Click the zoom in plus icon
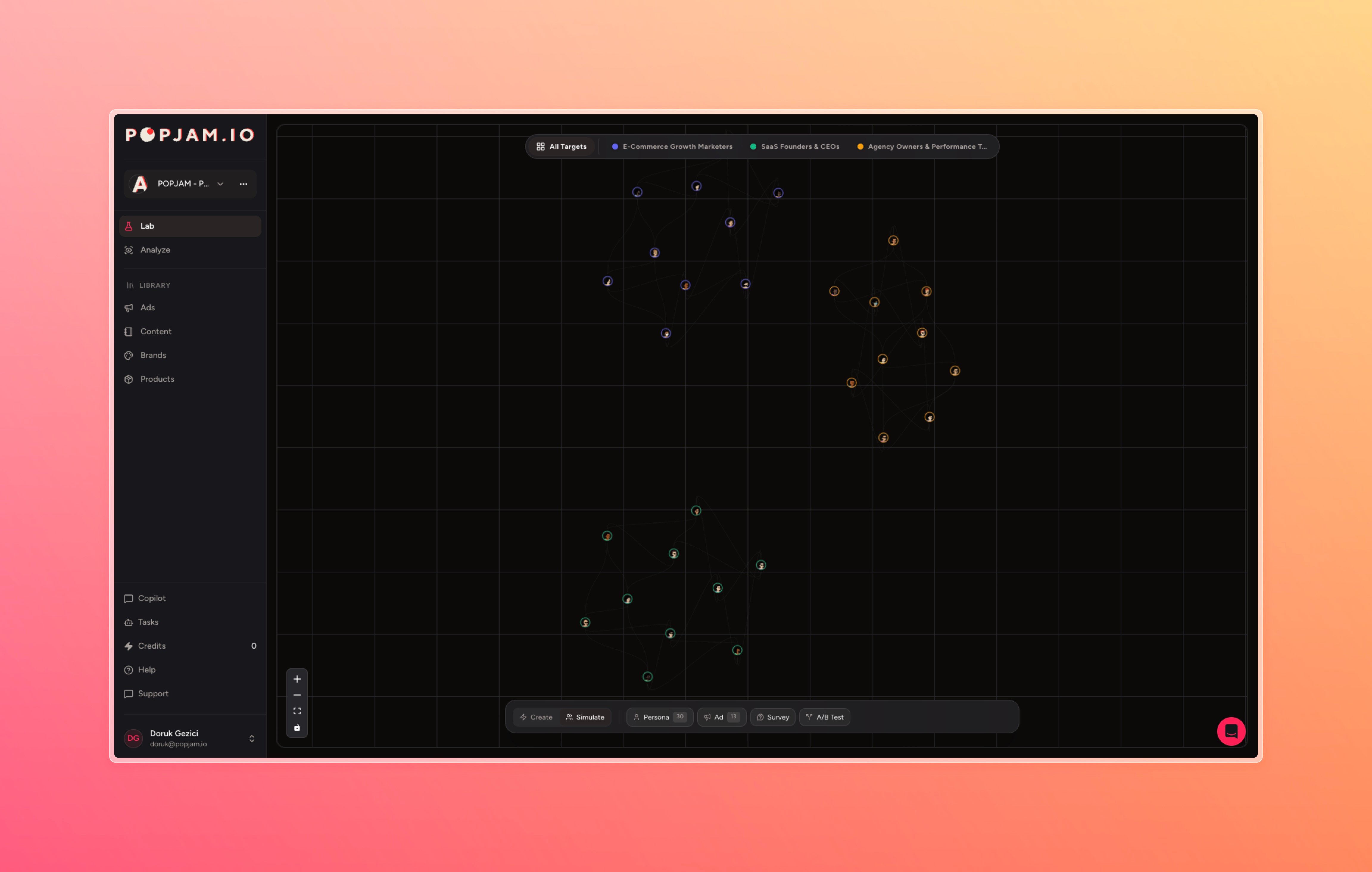This screenshot has width=1372, height=872. click(297, 679)
